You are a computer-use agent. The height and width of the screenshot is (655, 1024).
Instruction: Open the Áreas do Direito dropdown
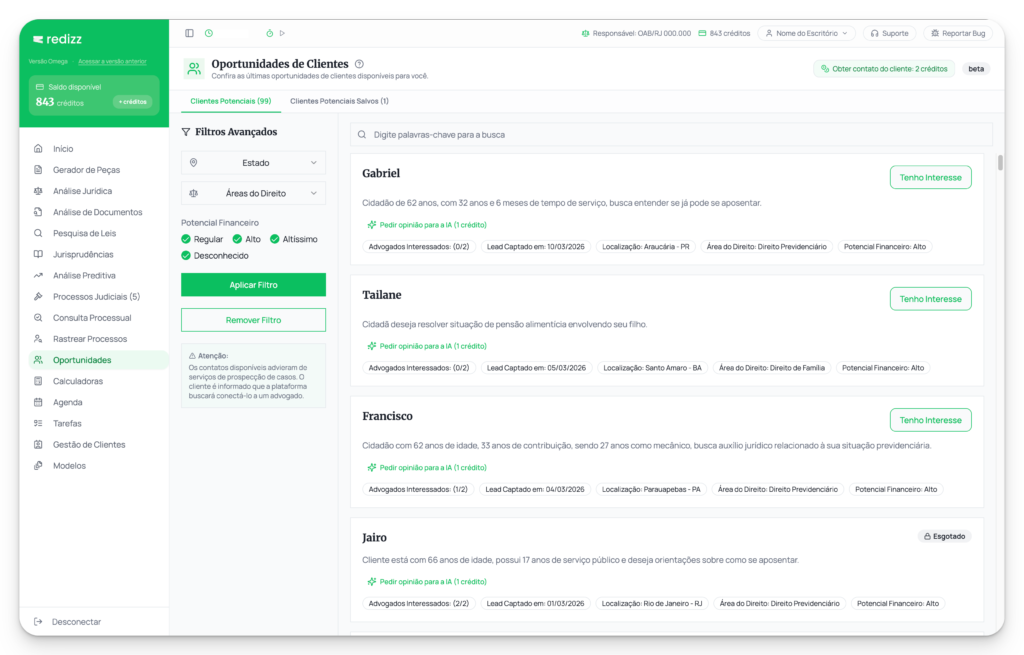(253, 192)
